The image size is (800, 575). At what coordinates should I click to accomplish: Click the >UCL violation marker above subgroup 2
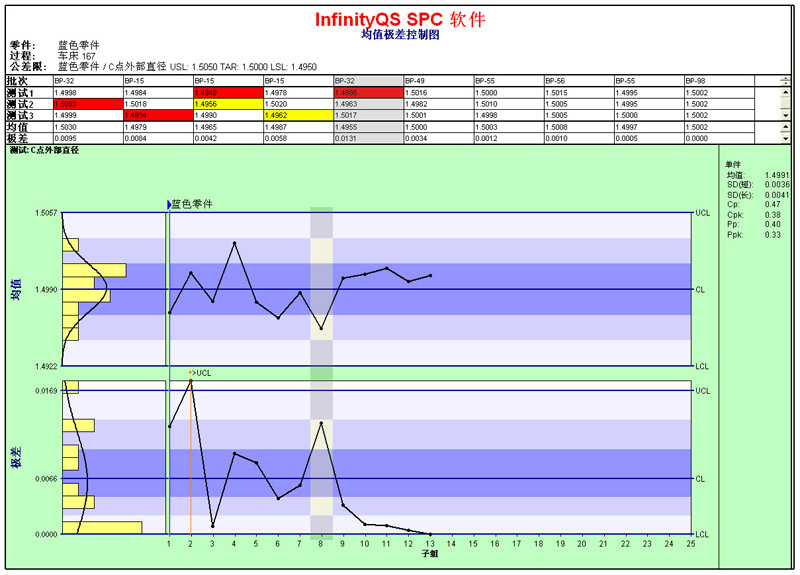click(199, 373)
